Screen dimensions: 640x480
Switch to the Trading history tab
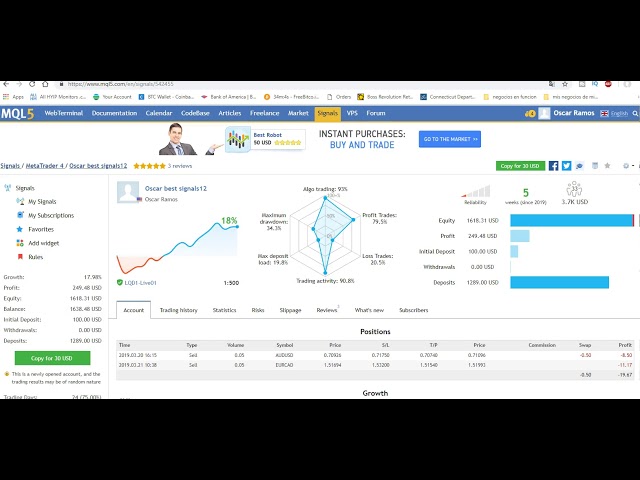point(180,310)
